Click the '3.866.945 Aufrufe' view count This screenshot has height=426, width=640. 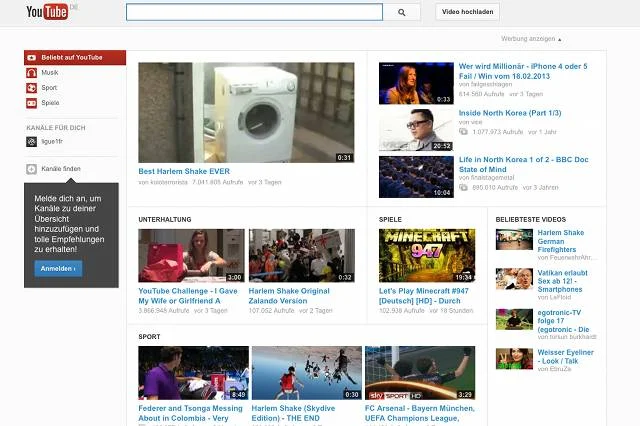click(x=164, y=311)
